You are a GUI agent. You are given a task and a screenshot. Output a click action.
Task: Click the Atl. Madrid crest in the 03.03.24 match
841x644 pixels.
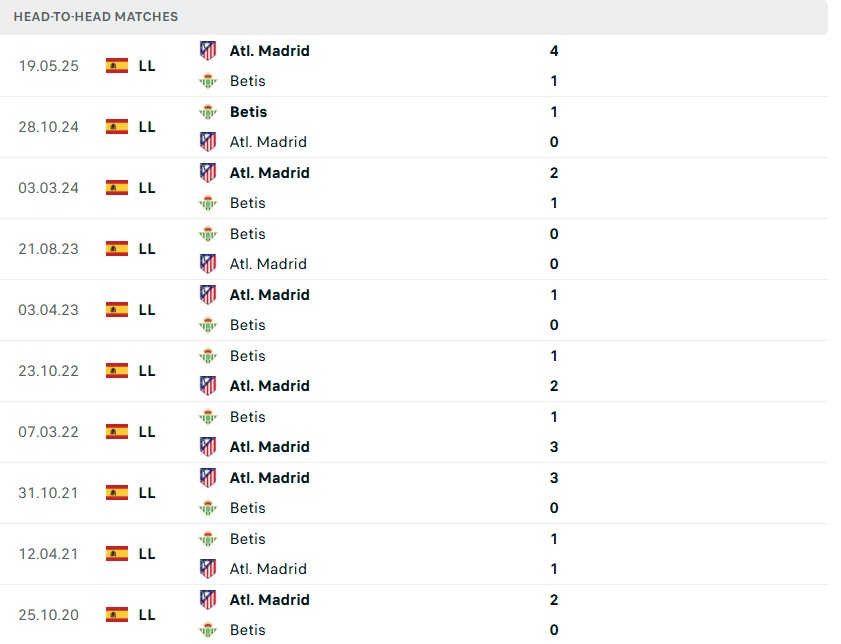pyautogui.click(x=208, y=172)
